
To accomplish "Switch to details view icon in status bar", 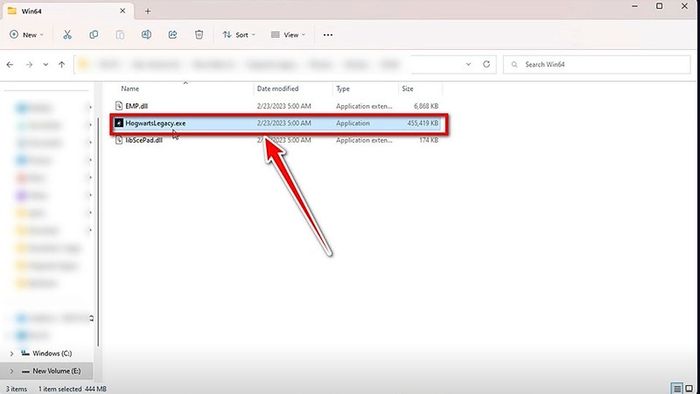I will click(677, 388).
